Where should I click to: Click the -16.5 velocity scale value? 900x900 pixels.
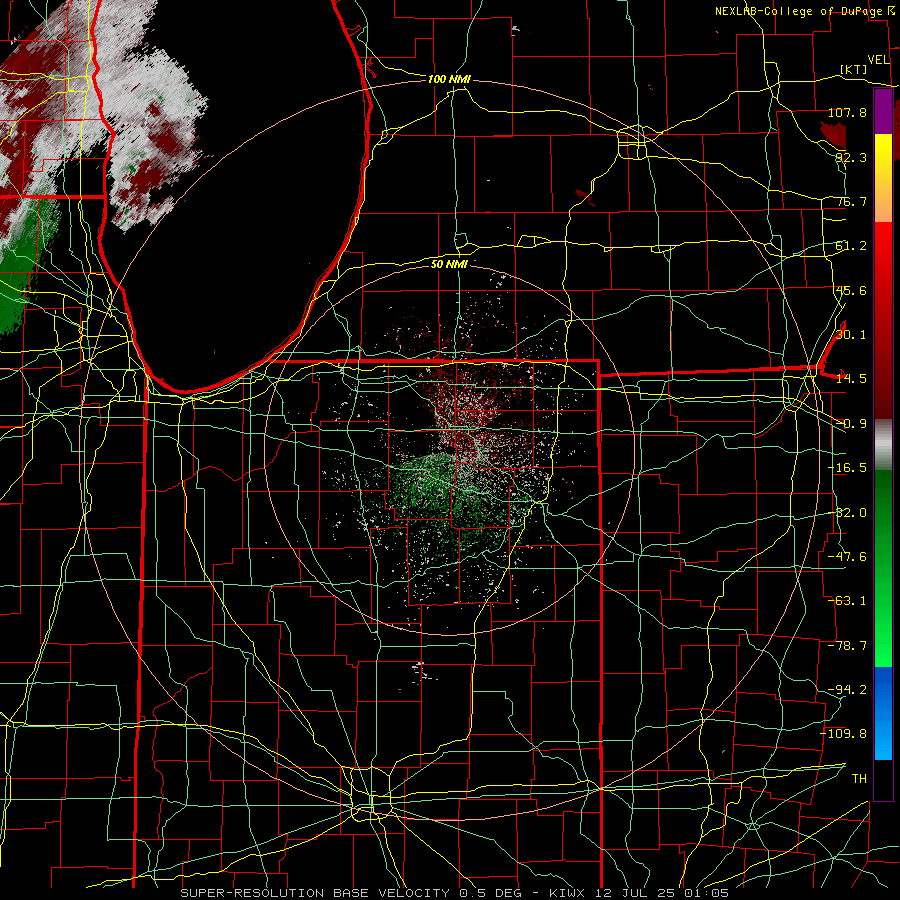tap(847, 468)
